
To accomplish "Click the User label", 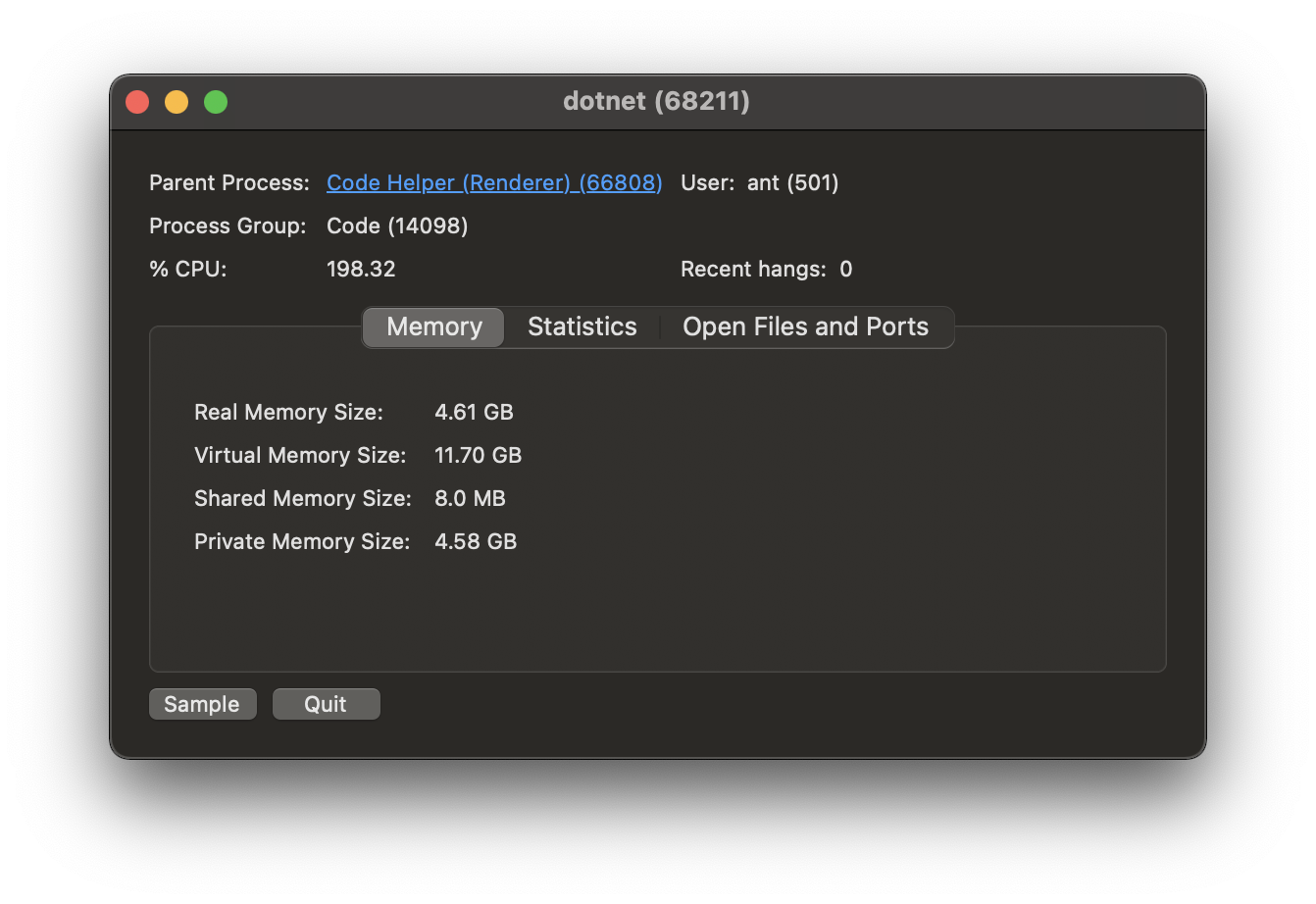I will (x=707, y=182).
